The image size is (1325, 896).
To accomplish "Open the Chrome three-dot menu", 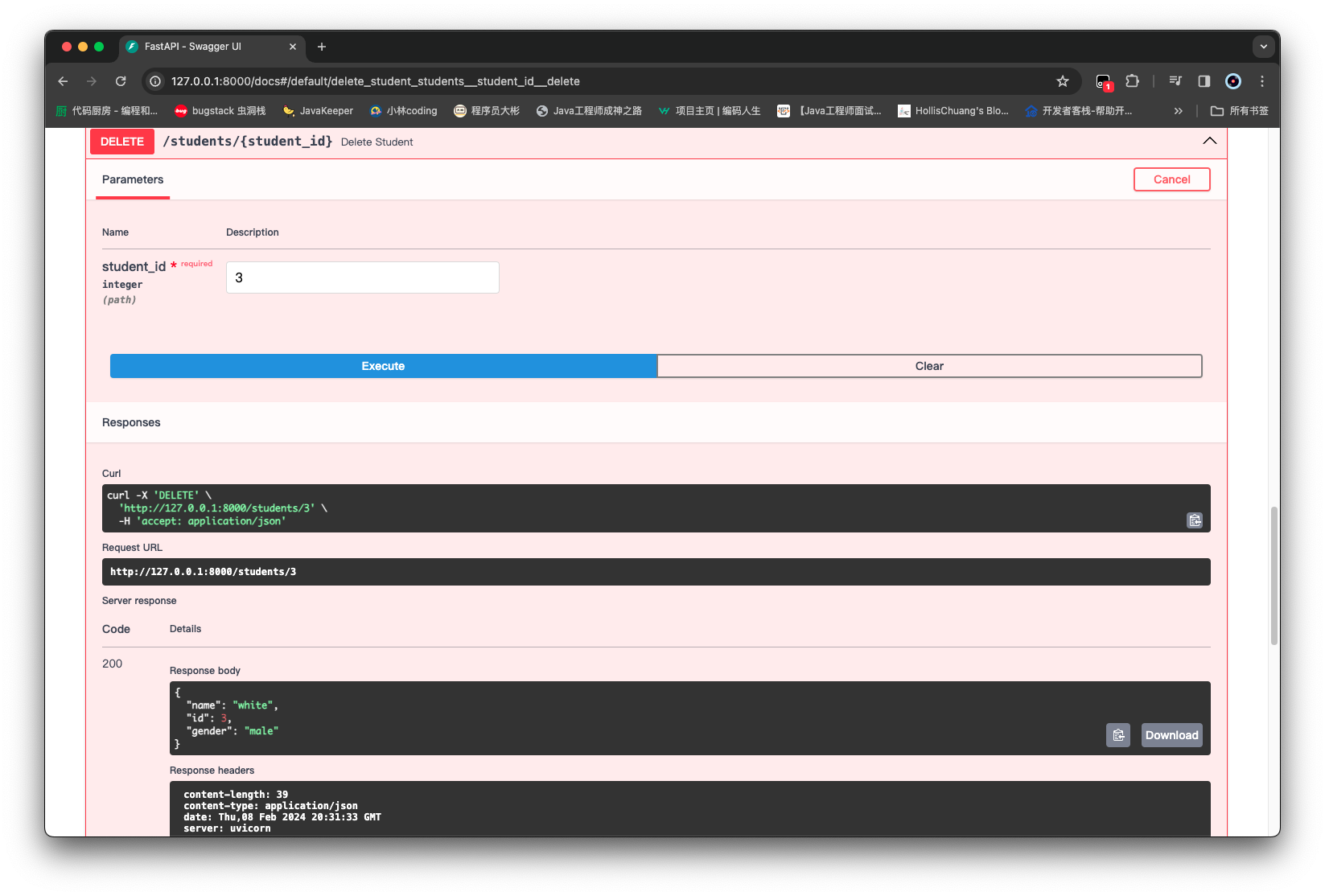I will (x=1262, y=81).
